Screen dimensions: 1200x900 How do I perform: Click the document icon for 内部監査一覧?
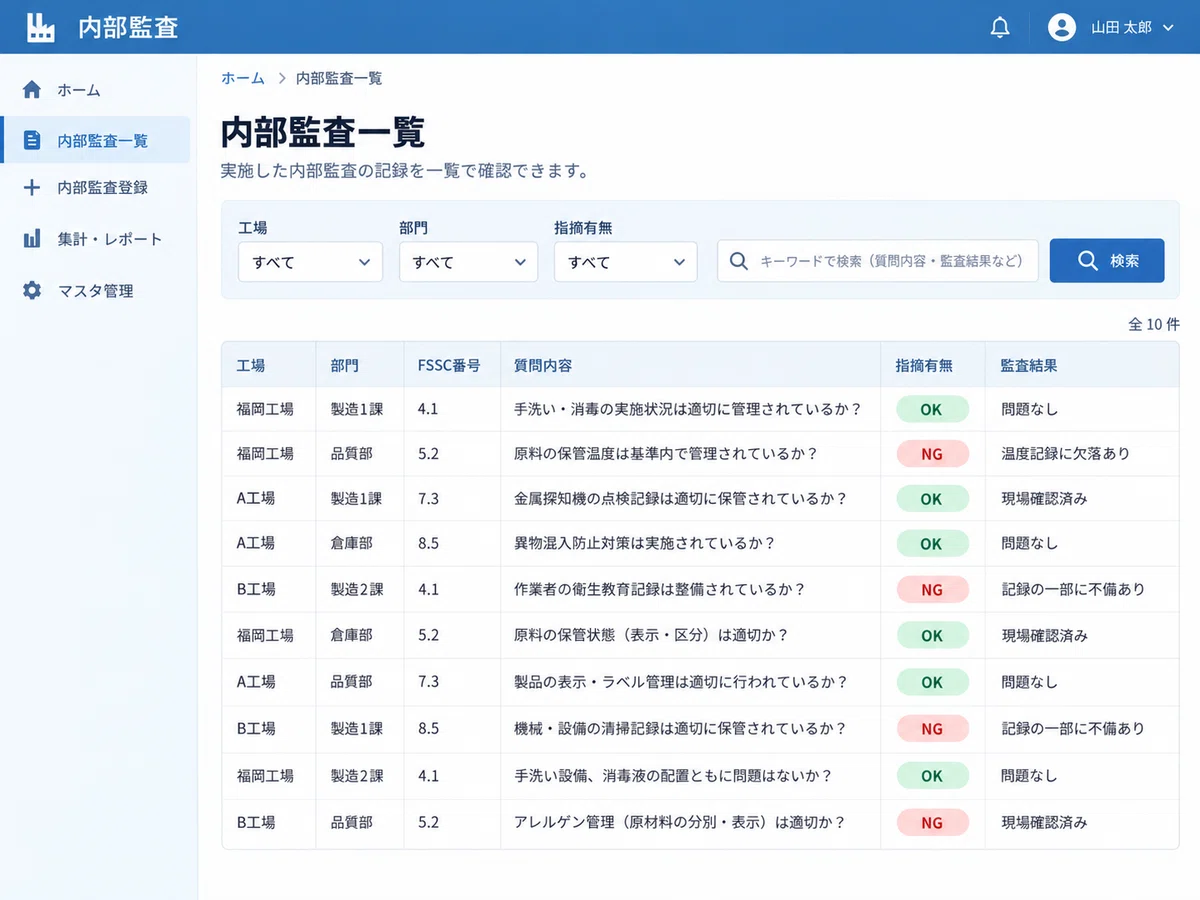pos(32,140)
